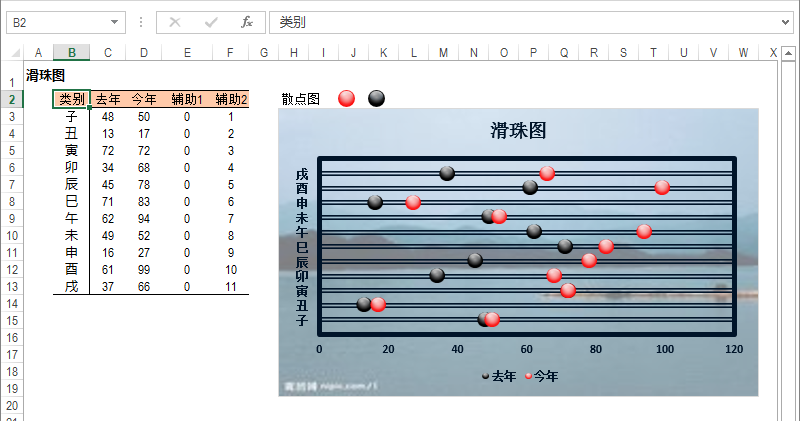Select the 辅助2 cell with value 11
The image size is (800, 421).
[x=231, y=287]
